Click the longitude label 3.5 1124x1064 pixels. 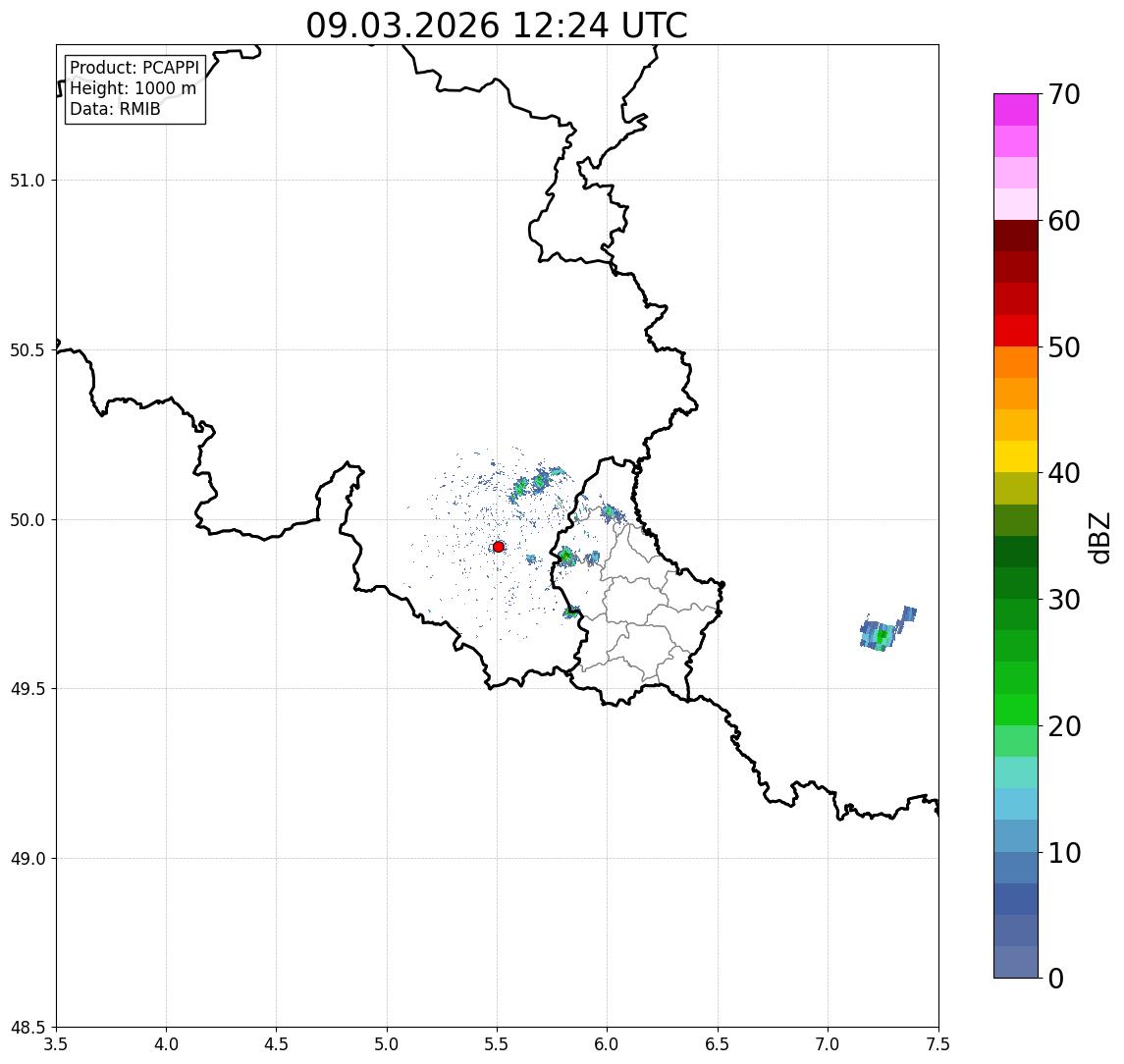56,1044
